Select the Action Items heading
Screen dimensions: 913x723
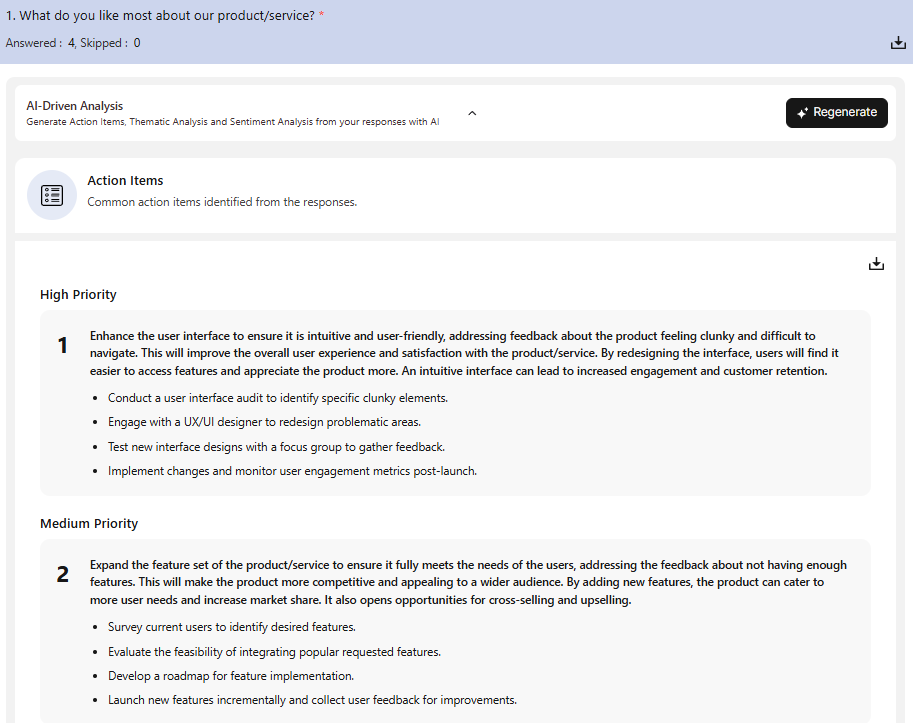click(125, 181)
